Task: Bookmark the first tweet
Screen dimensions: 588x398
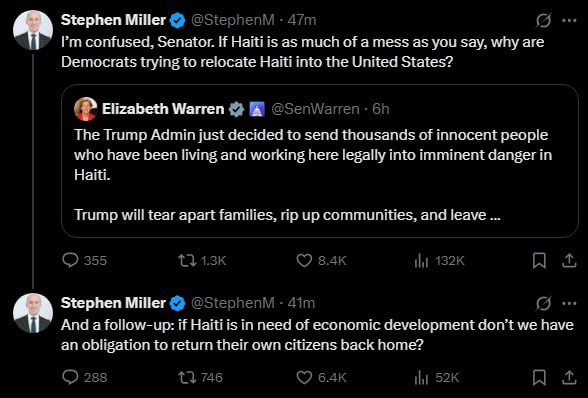Action: 539,260
